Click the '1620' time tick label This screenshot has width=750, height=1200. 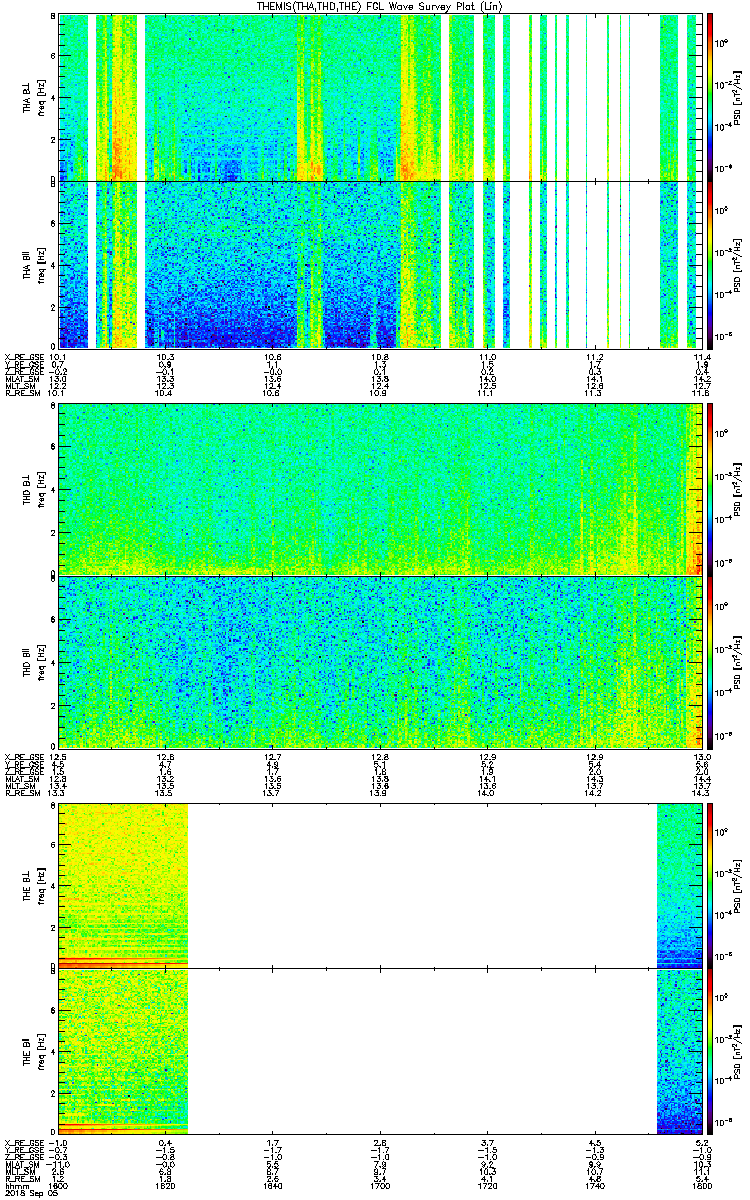(x=166, y=1186)
